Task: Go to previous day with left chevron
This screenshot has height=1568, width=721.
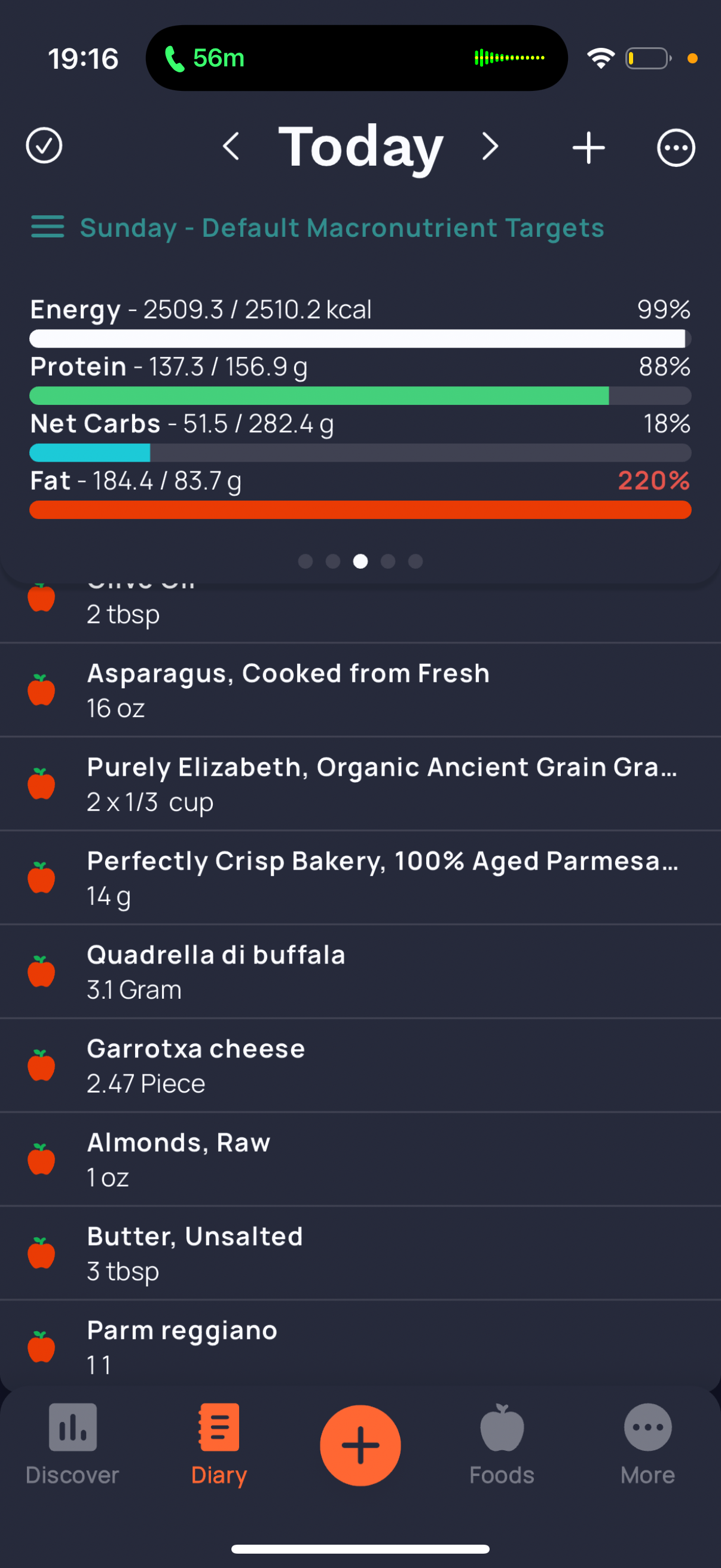Action: [231, 147]
